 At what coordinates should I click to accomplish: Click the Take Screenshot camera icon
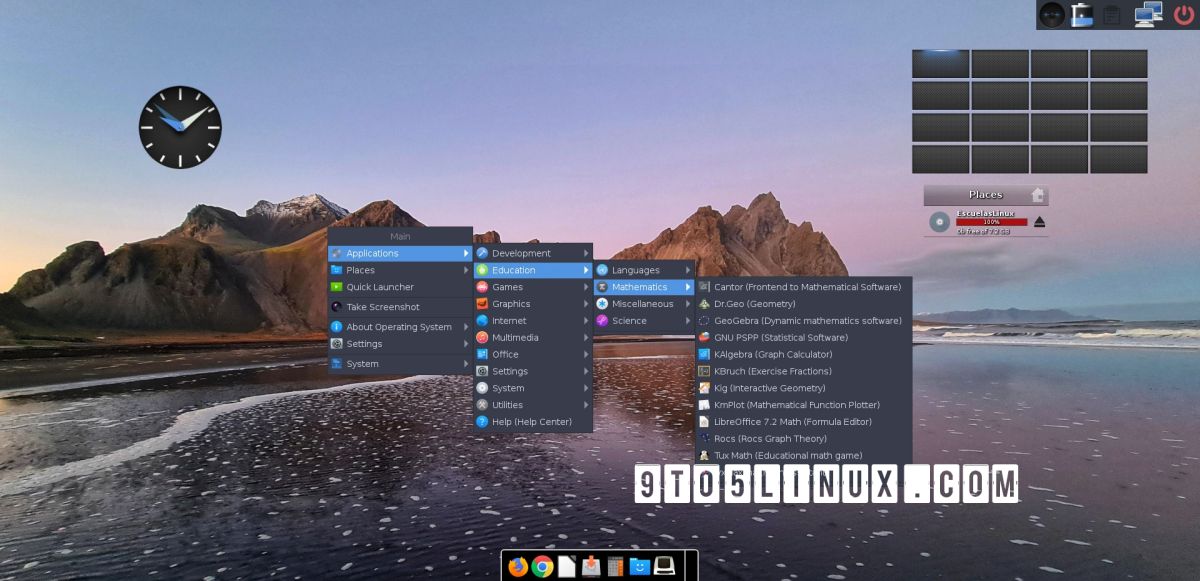click(336, 307)
